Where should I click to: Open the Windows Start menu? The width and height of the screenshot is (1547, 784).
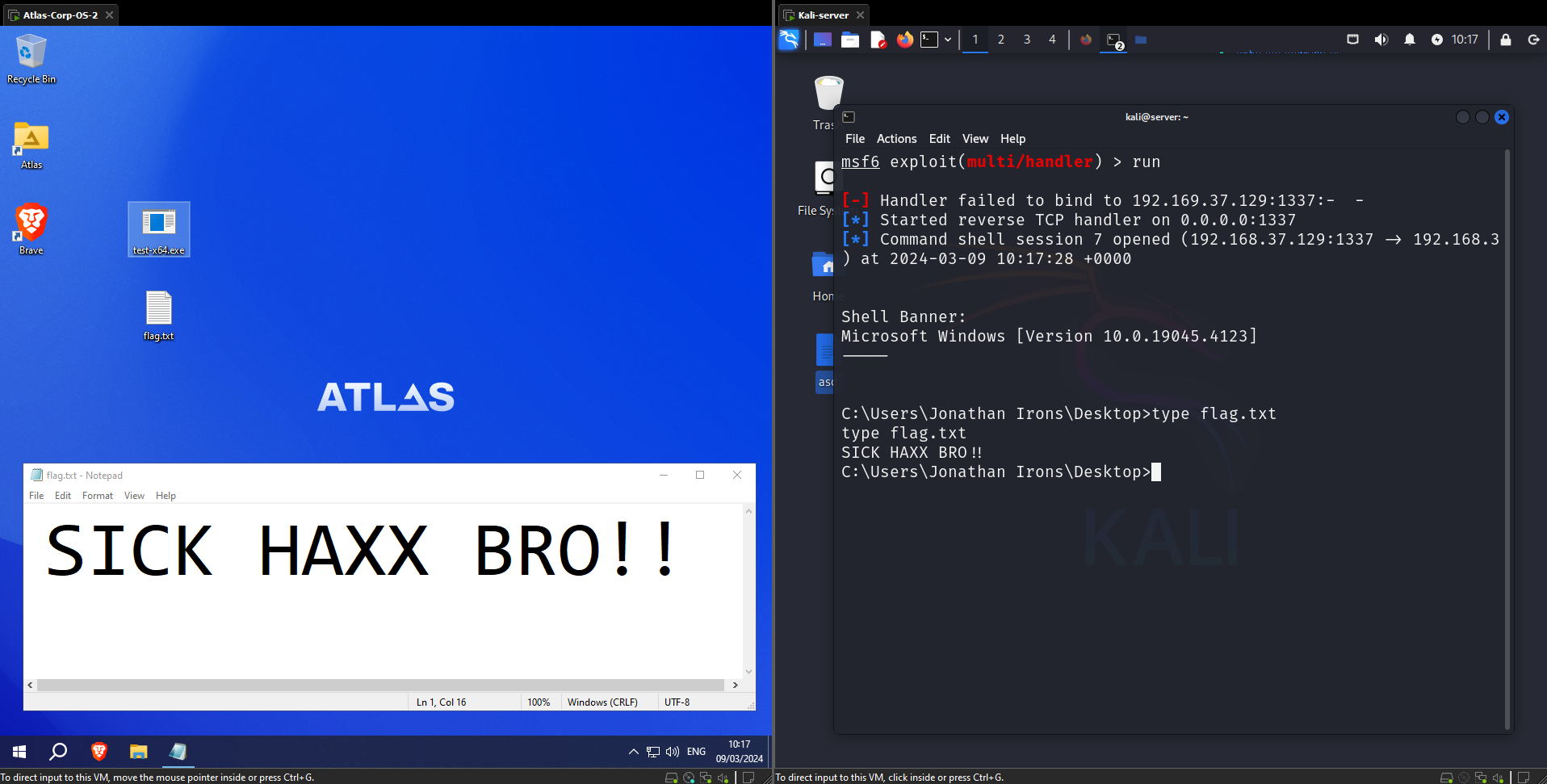coord(19,752)
